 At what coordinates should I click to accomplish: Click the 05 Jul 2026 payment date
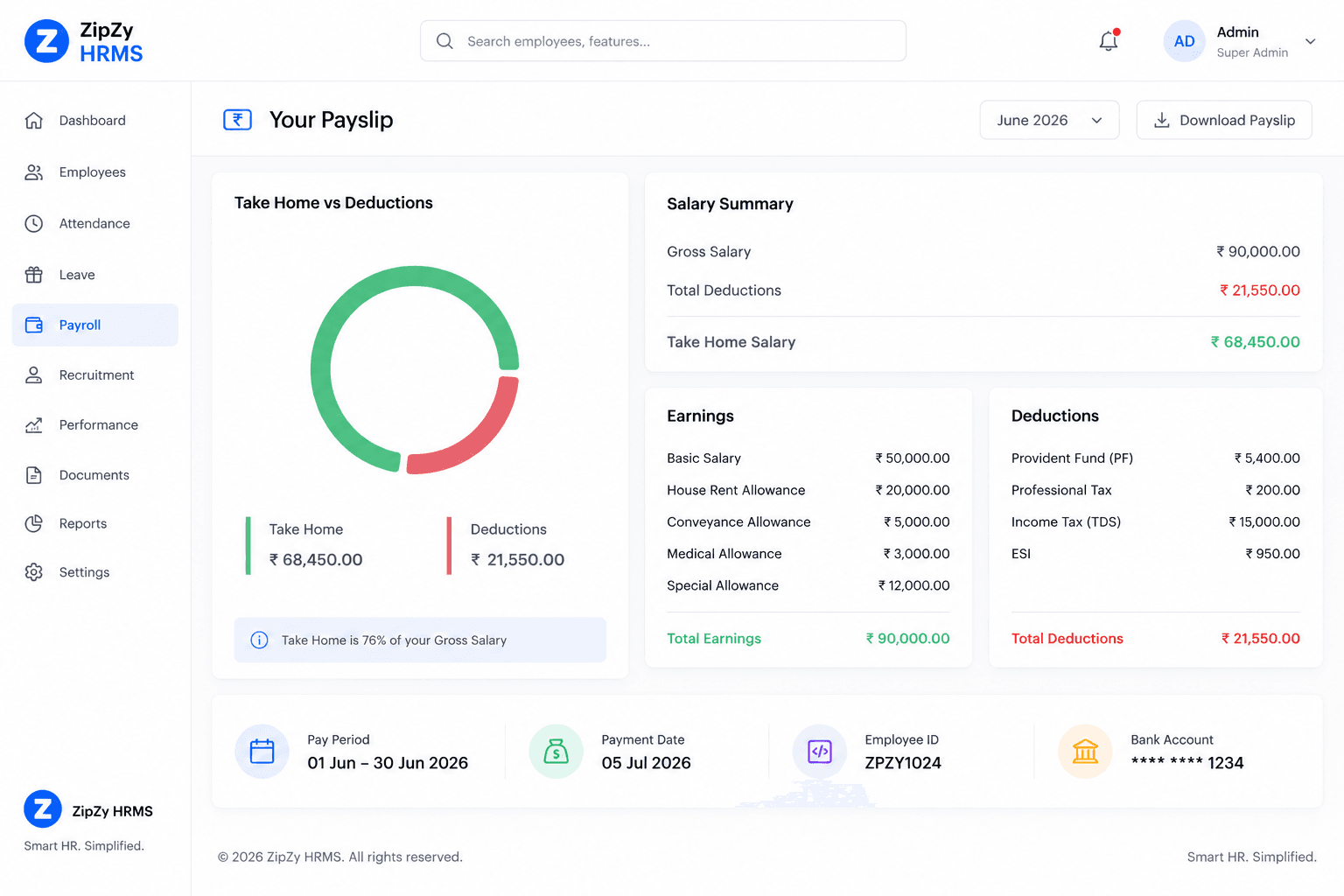[646, 763]
